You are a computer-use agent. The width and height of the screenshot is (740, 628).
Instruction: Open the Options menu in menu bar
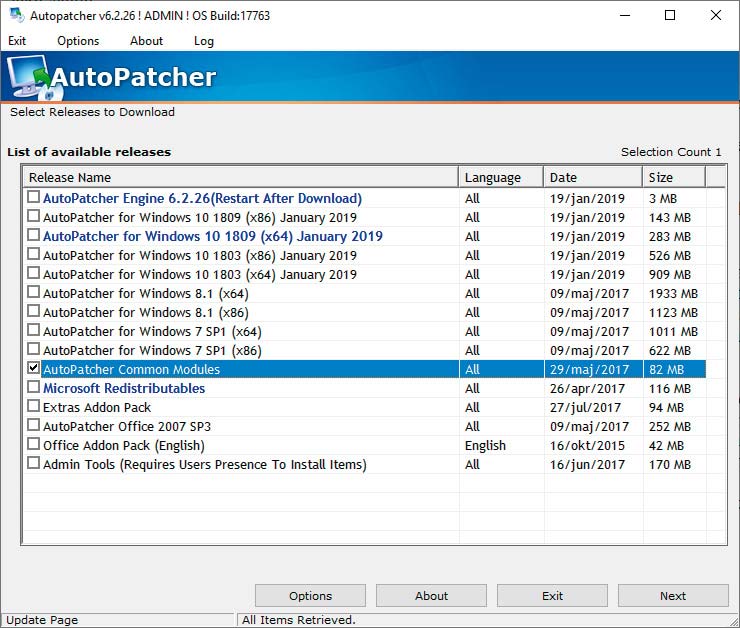[x=78, y=41]
